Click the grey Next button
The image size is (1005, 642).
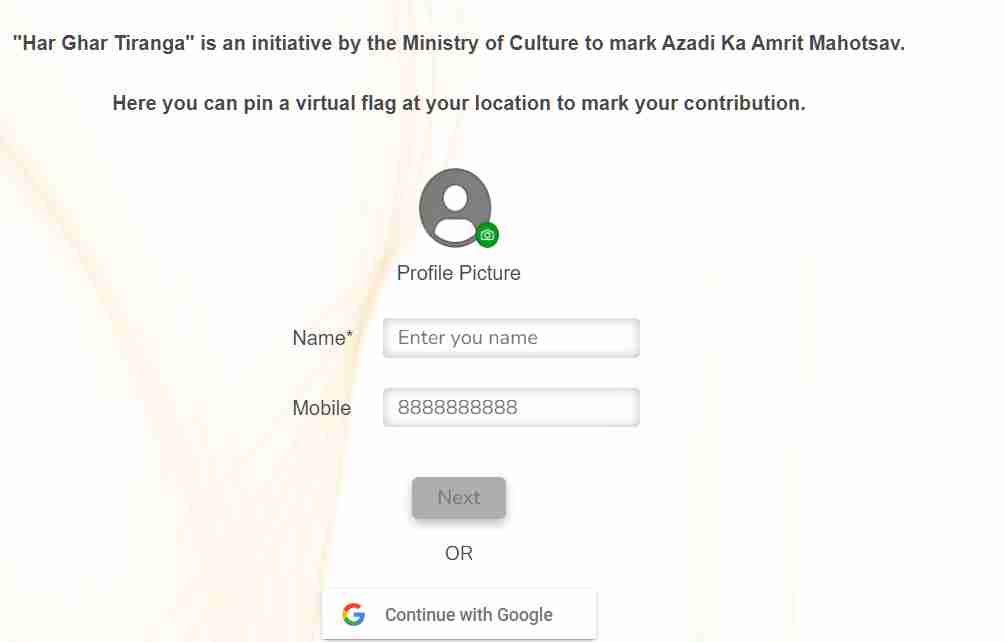coord(459,497)
